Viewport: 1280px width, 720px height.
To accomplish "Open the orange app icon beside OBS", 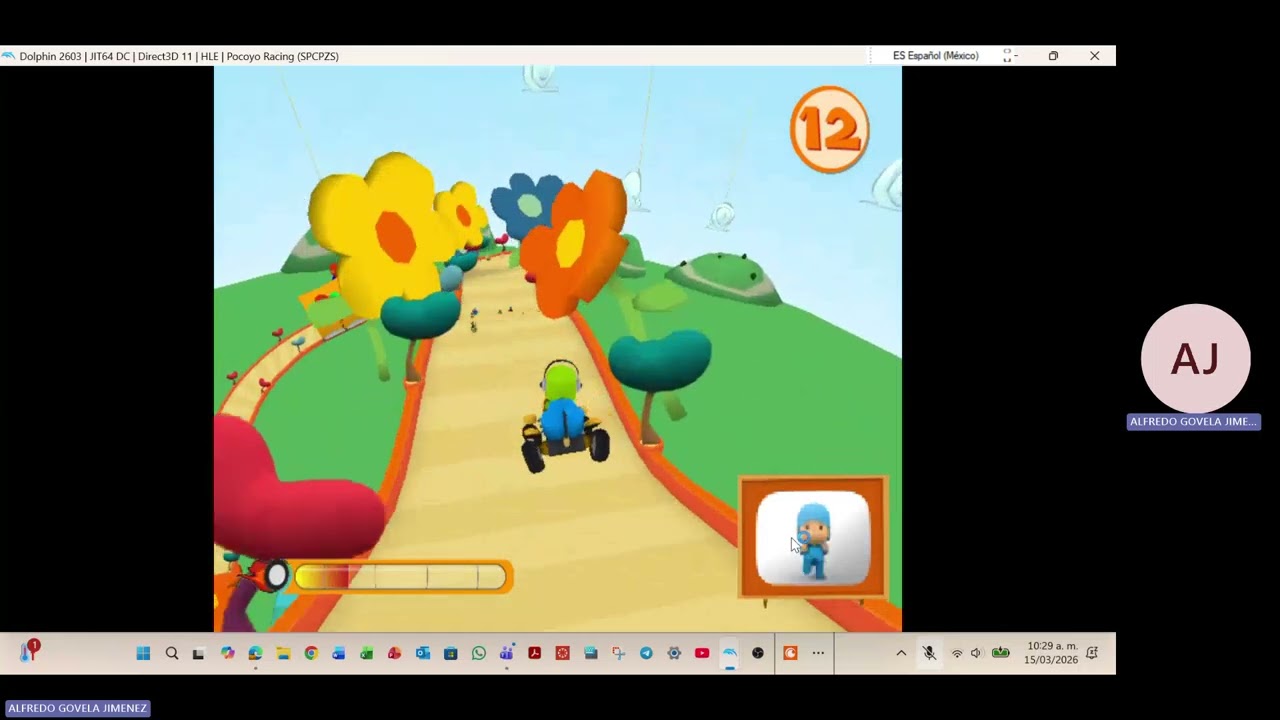I will [x=790, y=653].
